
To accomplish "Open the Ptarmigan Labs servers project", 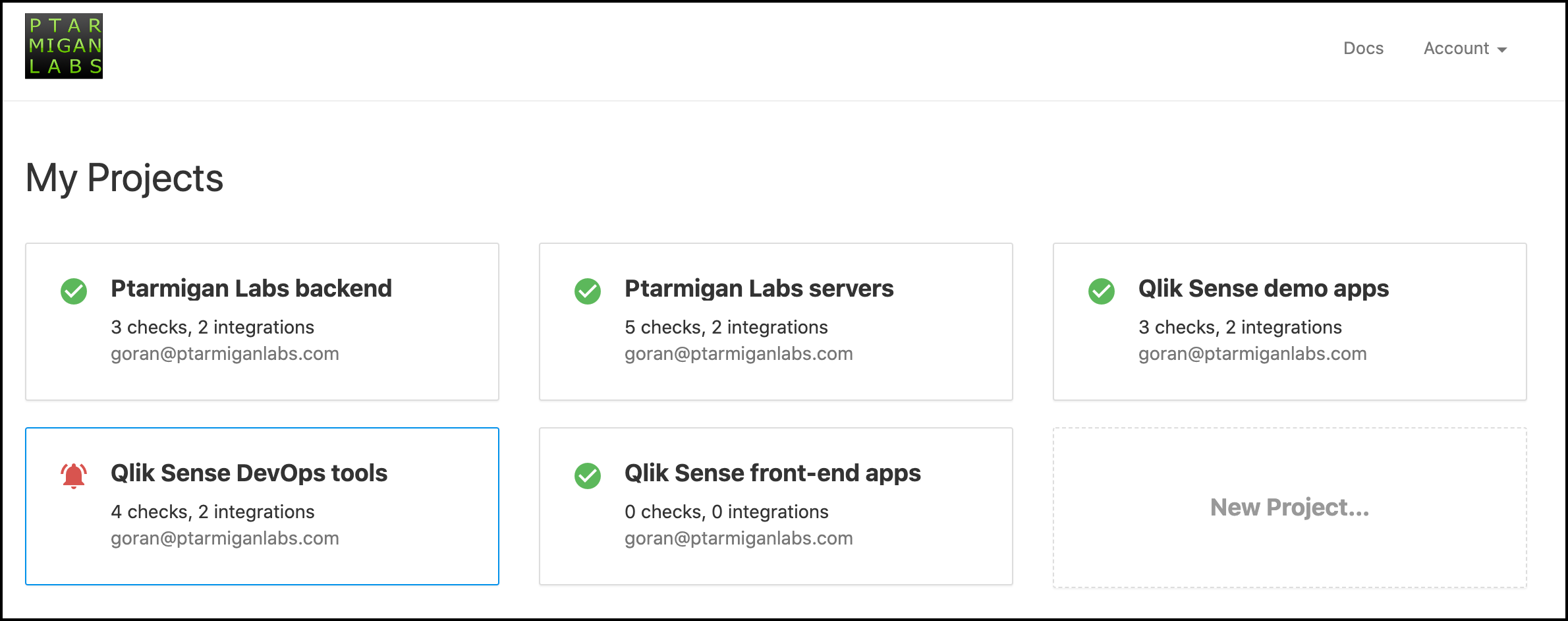I will [x=759, y=288].
